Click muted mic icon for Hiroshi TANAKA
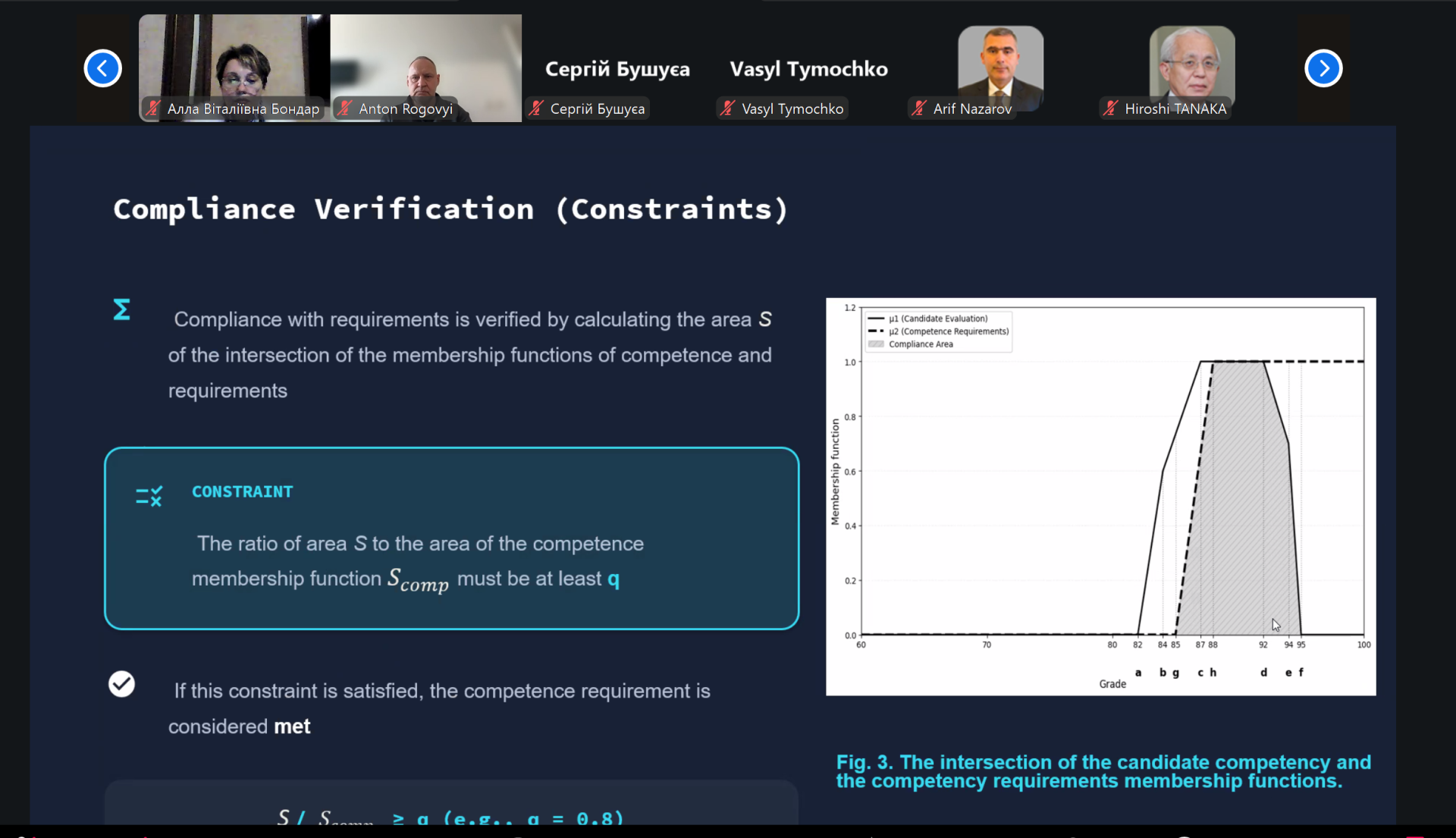1456x838 pixels. pos(1111,108)
